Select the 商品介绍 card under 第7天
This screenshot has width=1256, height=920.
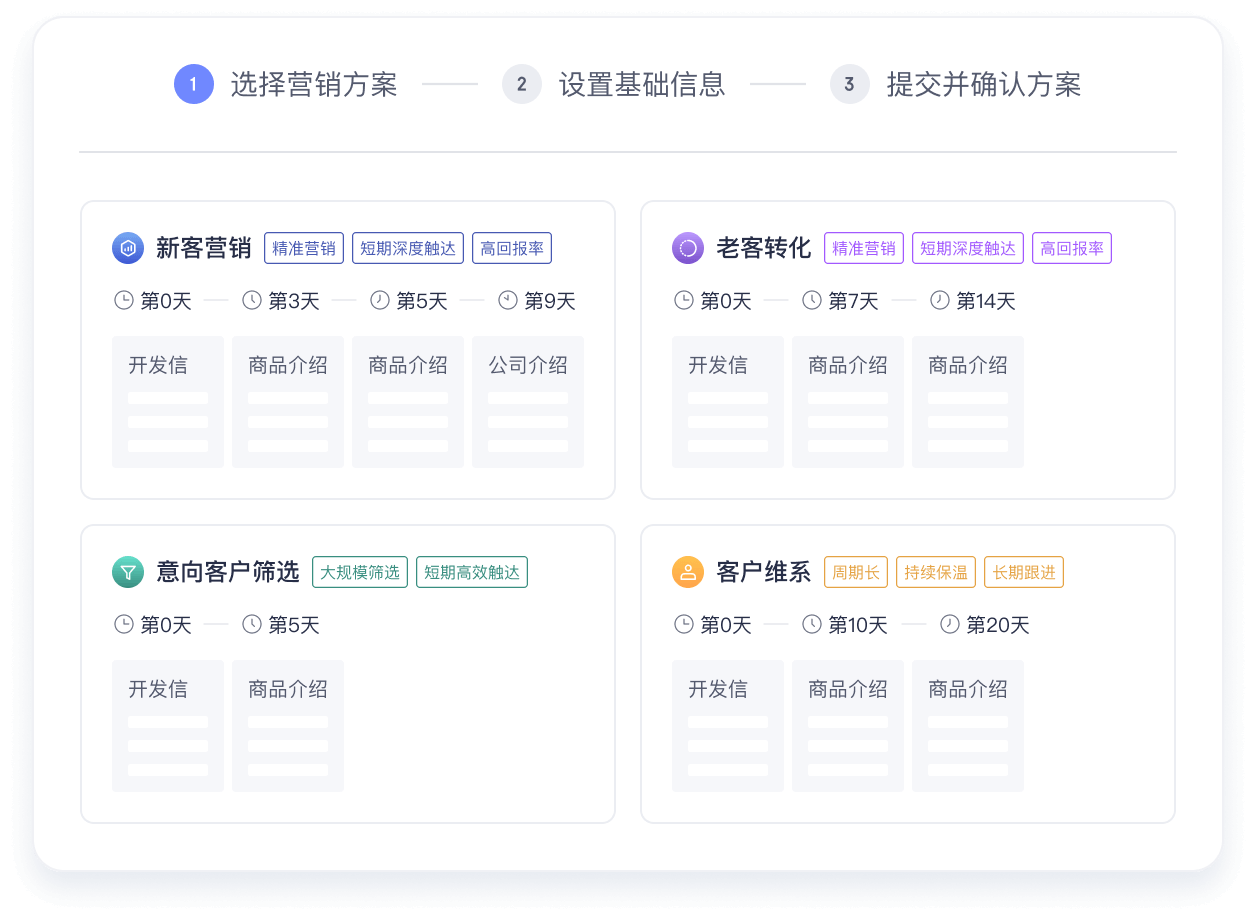point(847,401)
